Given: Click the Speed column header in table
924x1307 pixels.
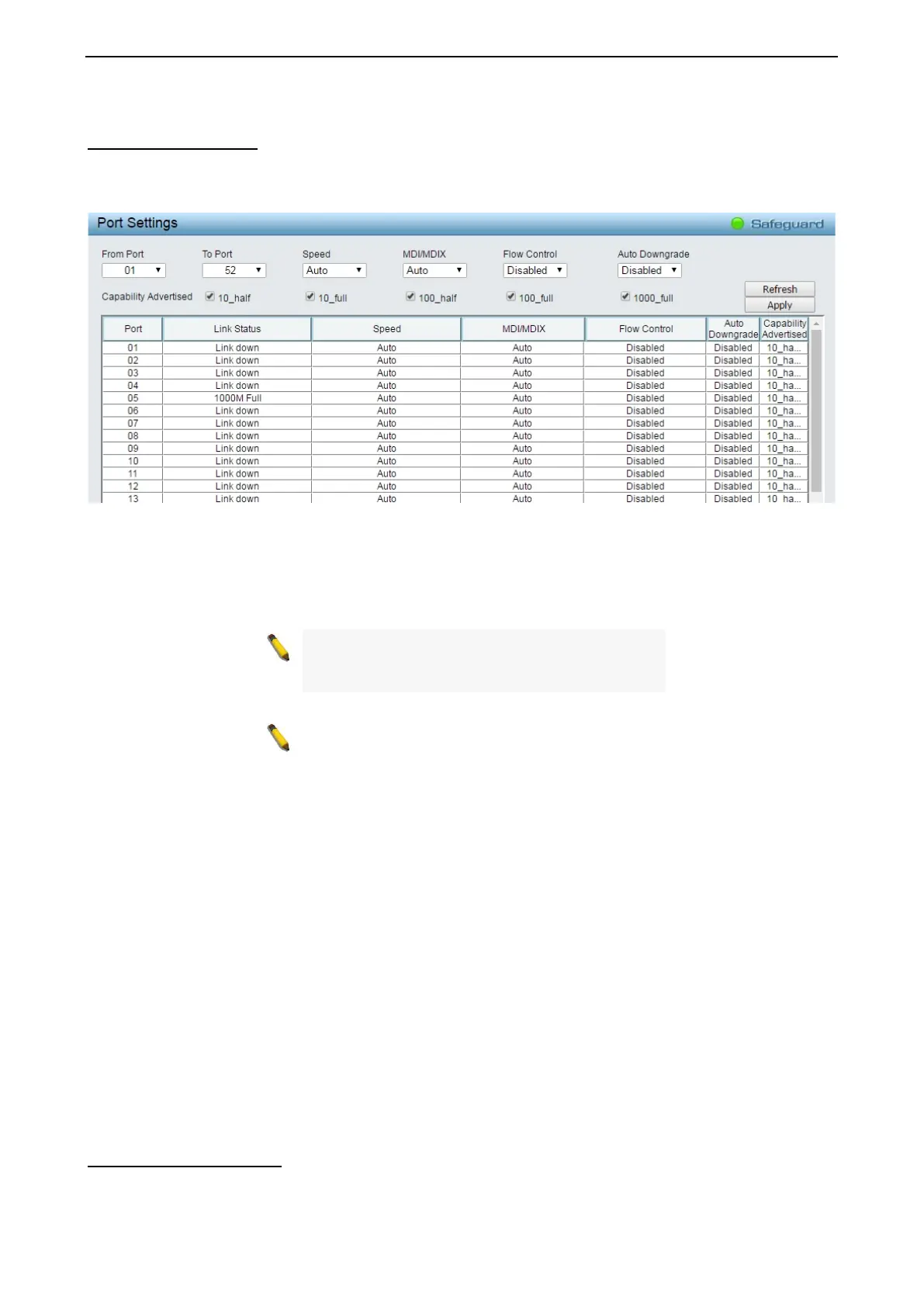Looking at the screenshot, I should [386, 328].
